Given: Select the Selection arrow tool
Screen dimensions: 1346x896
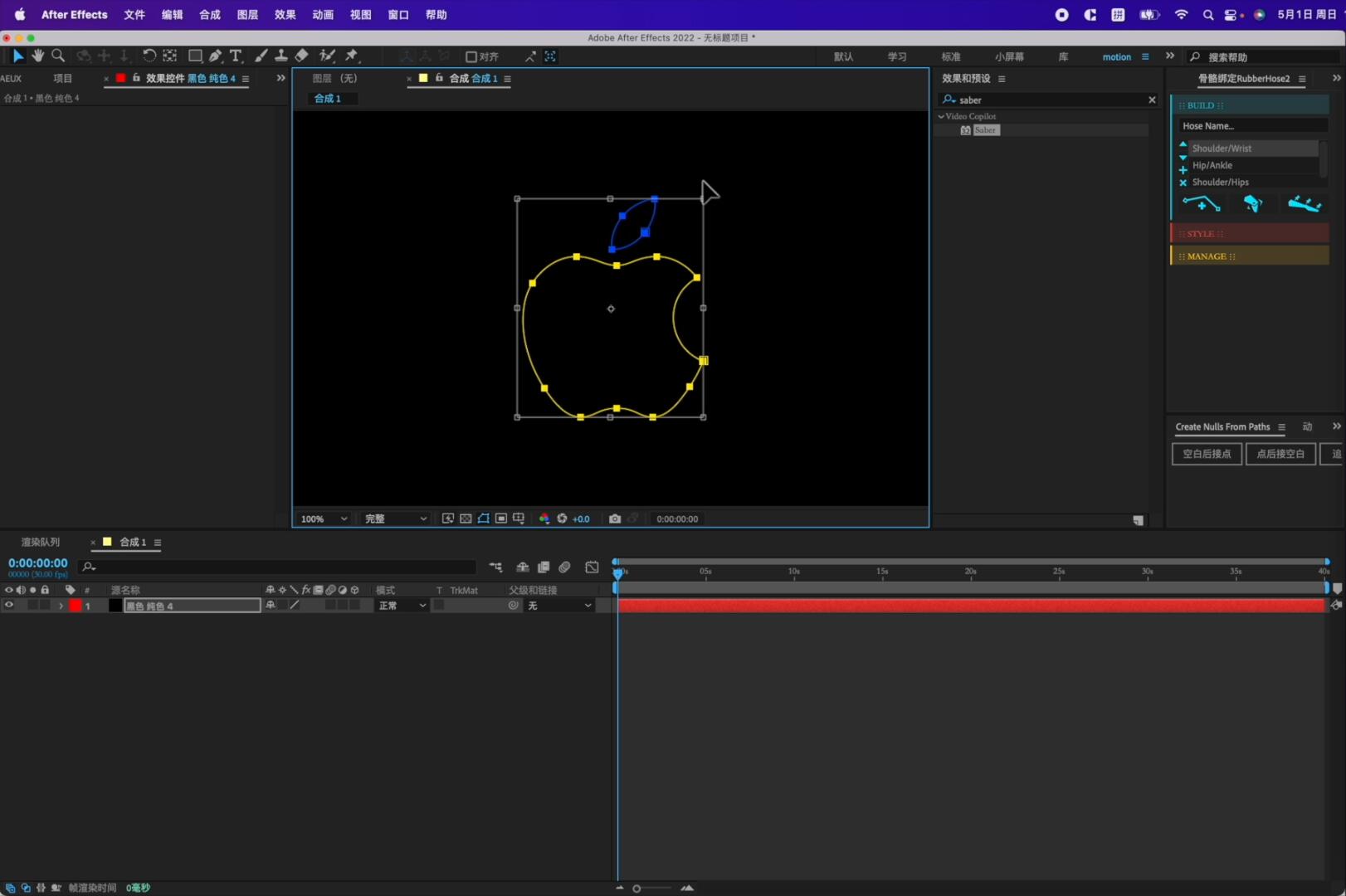Looking at the screenshot, I should click(x=17, y=56).
